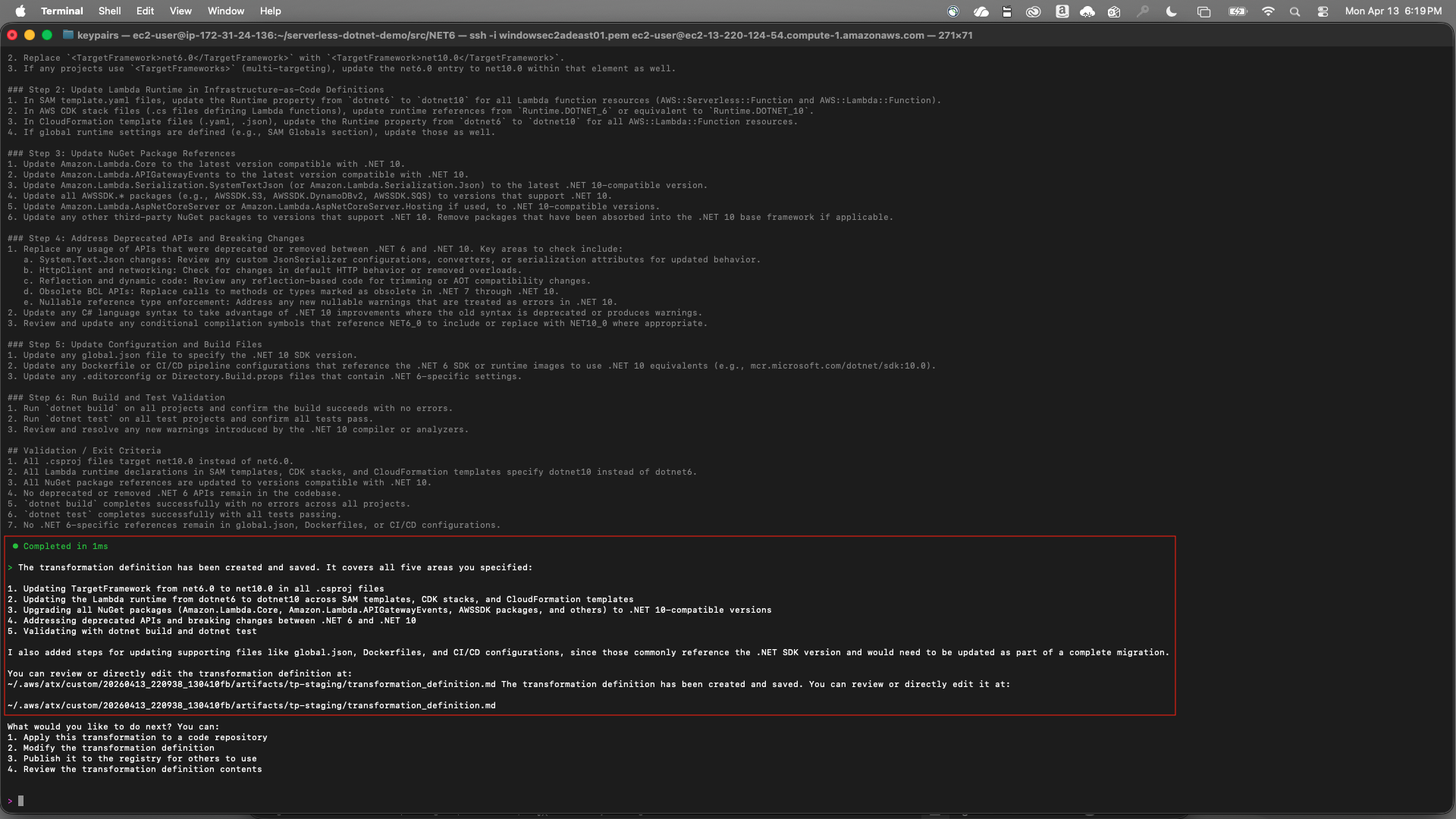Zoom terminal window with green button
The height and width of the screenshot is (819, 1456).
[x=47, y=35]
